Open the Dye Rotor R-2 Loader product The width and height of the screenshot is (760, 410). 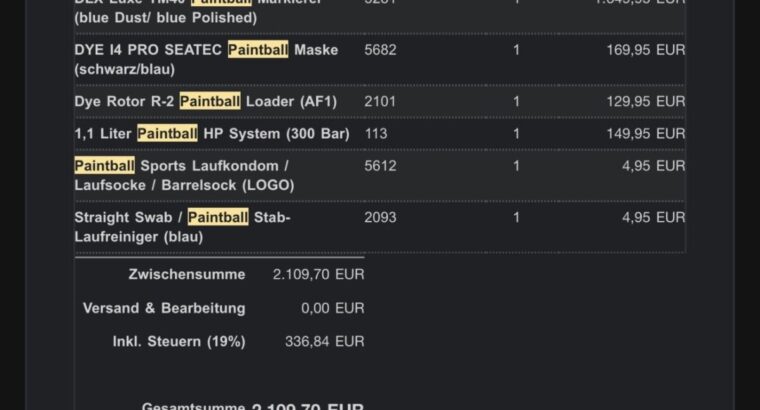click(127, 102)
